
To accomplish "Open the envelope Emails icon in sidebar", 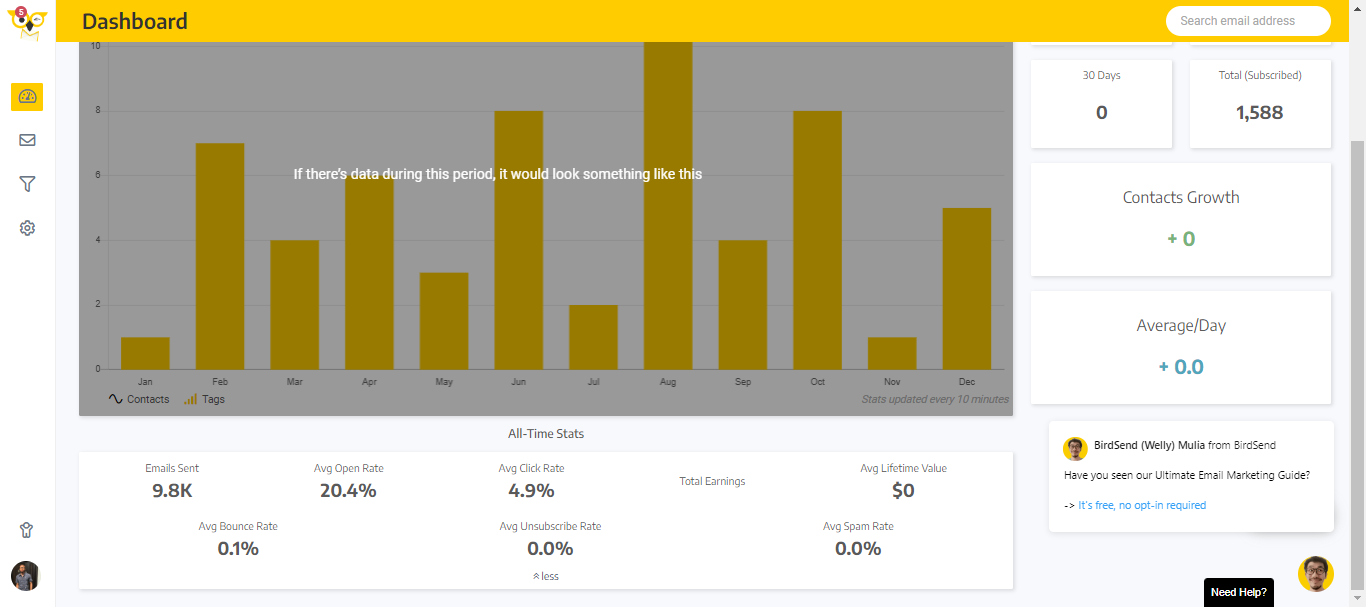I will click(x=27, y=140).
